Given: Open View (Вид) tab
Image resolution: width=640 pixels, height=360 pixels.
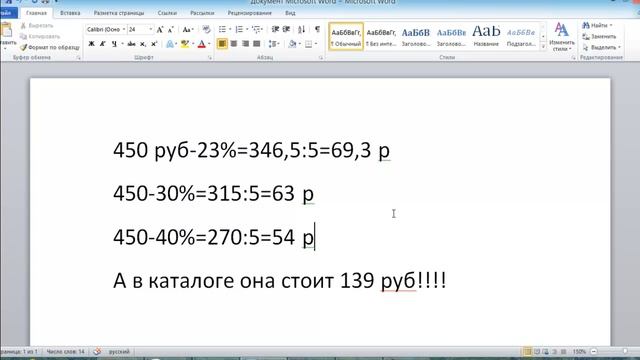Looking at the screenshot, I should (x=290, y=13).
